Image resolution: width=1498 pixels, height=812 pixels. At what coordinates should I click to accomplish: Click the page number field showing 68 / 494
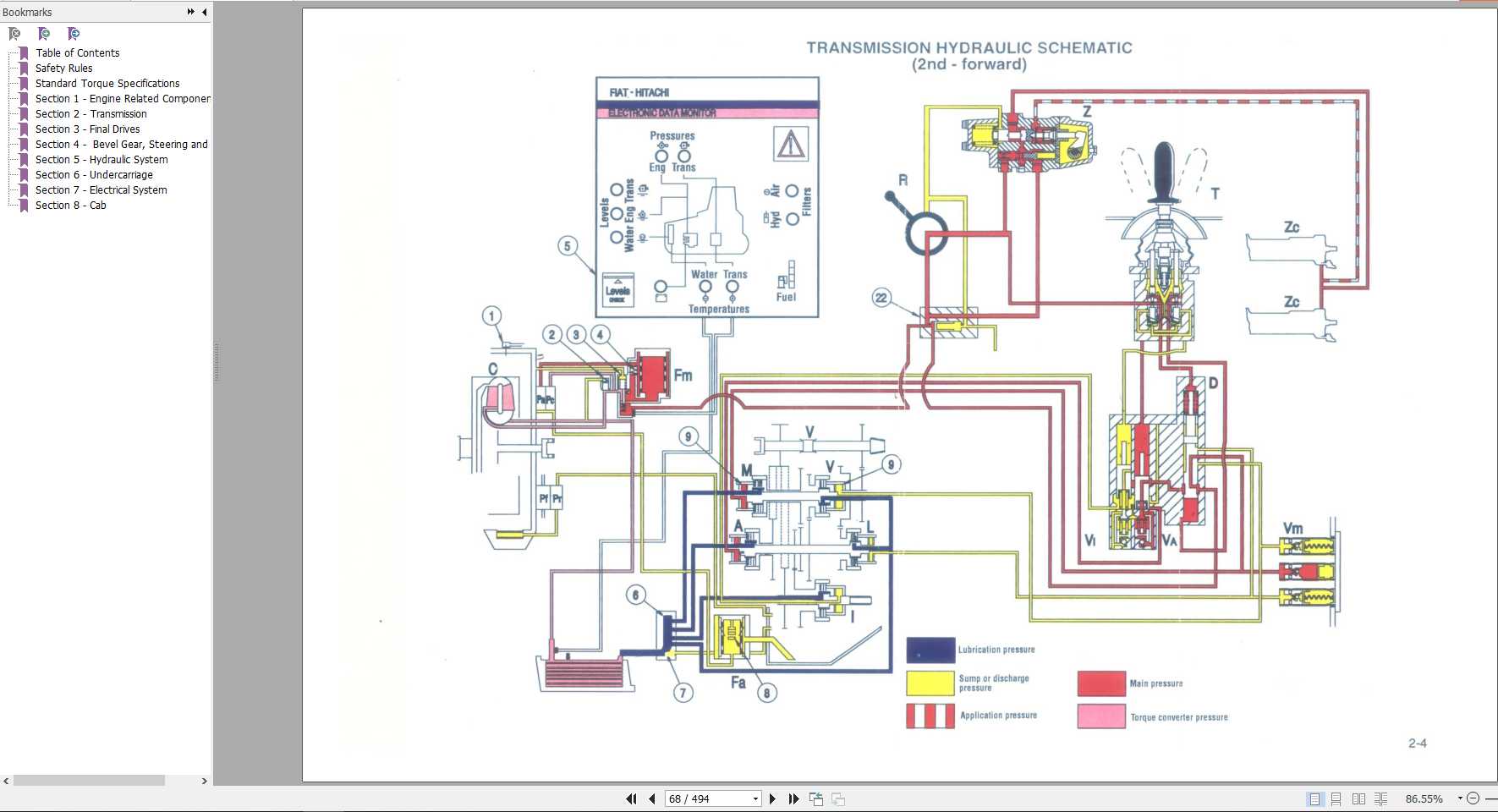pyautogui.click(x=708, y=798)
